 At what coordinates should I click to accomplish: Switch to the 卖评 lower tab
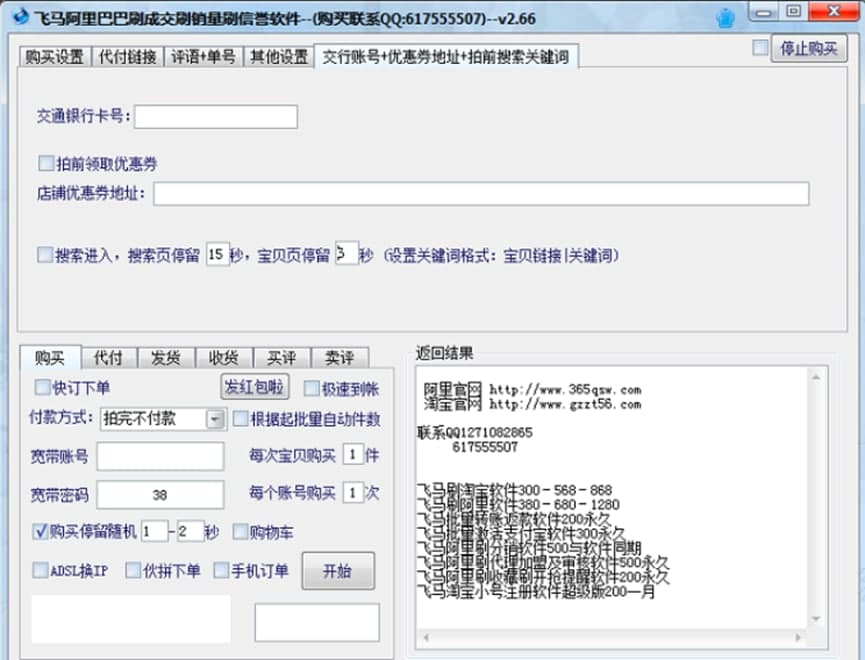coord(339,358)
